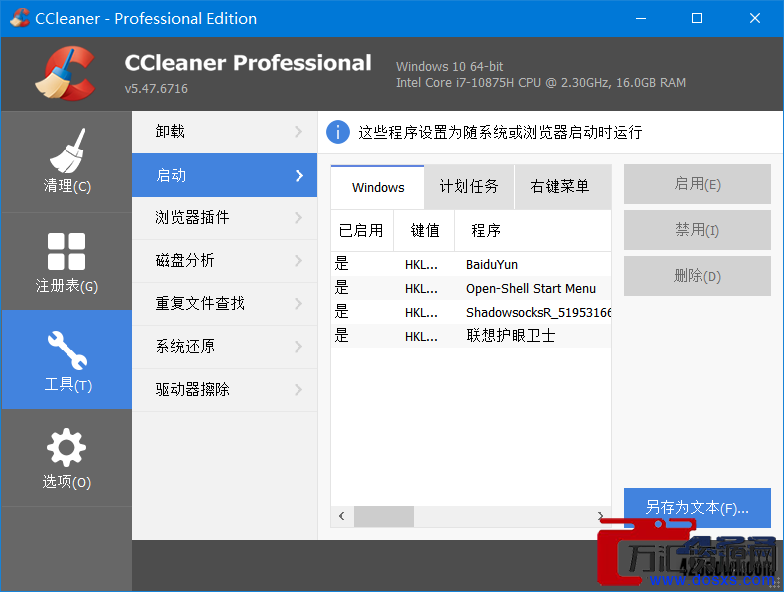This screenshot has height=592, width=784.
Task: Select the 启动 startup tool
Action: pos(224,175)
